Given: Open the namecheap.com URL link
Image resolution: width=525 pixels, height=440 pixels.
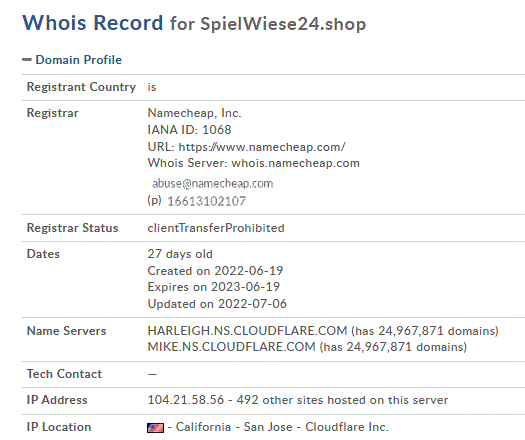Looking at the screenshot, I should pyautogui.click(x=262, y=147).
